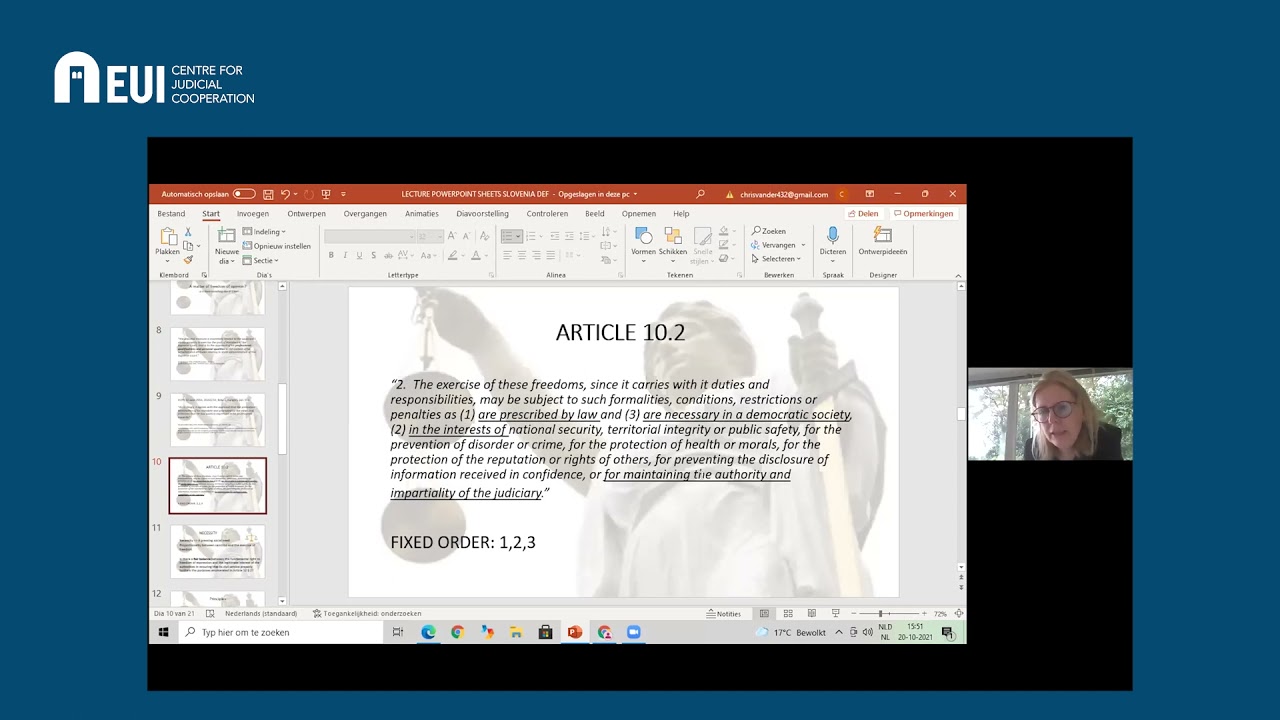
Task: Click the numbered list icon
Action: click(x=533, y=236)
